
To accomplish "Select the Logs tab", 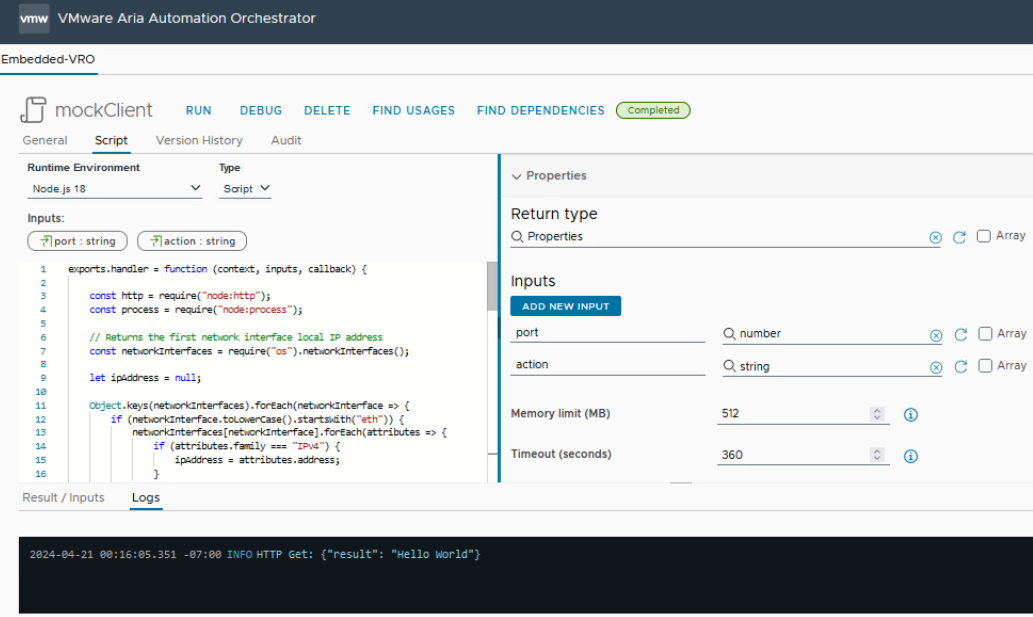I will [146, 498].
